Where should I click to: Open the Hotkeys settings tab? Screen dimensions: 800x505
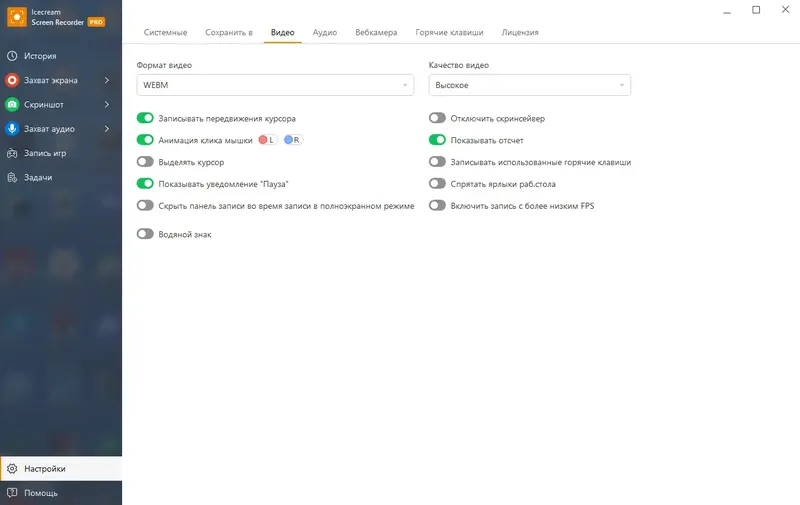pyautogui.click(x=449, y=33)
